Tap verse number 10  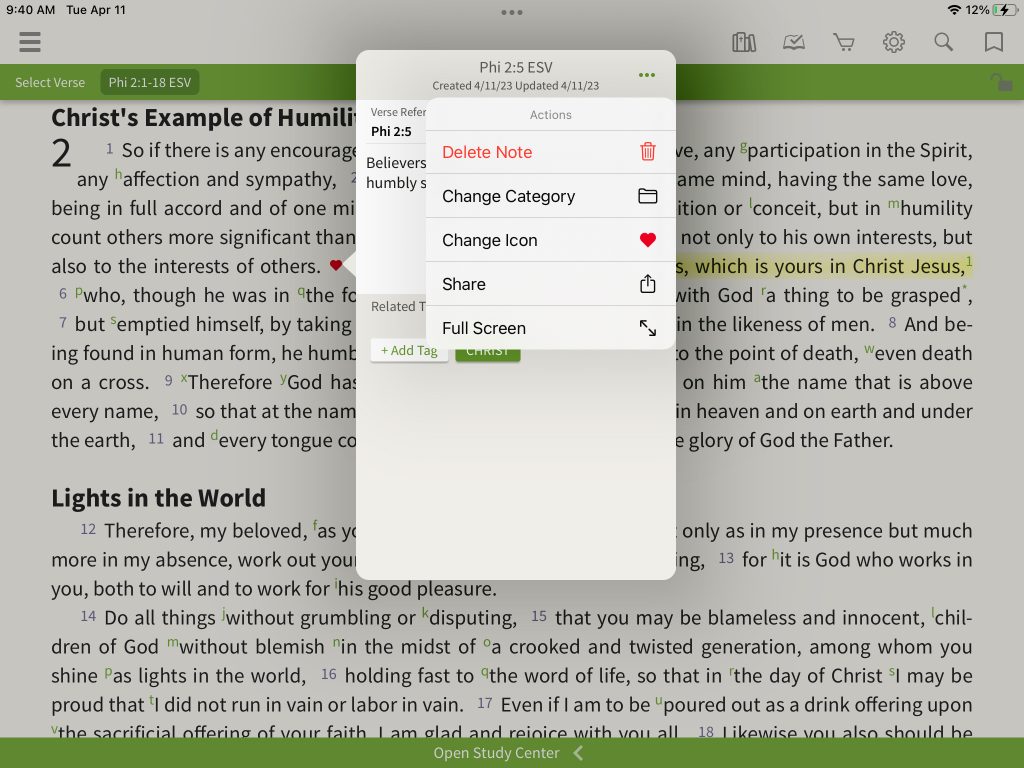(x=180, y=409)
